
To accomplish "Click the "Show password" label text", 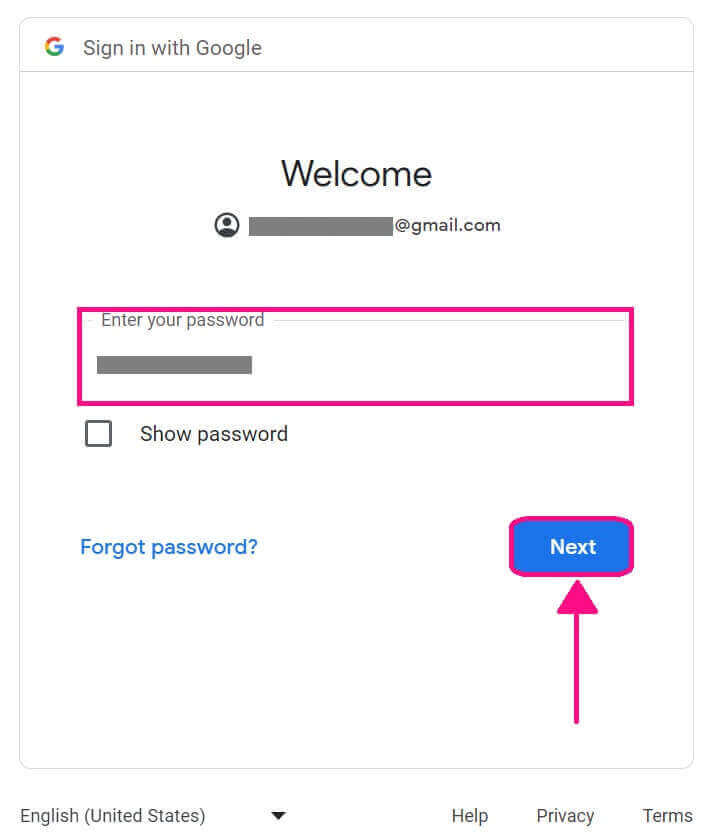I will point(213,434).
